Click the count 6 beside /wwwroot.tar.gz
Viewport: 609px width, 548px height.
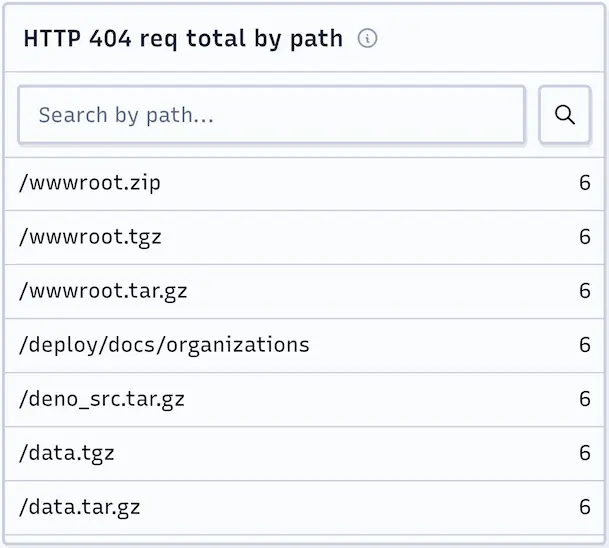point(585,291)
